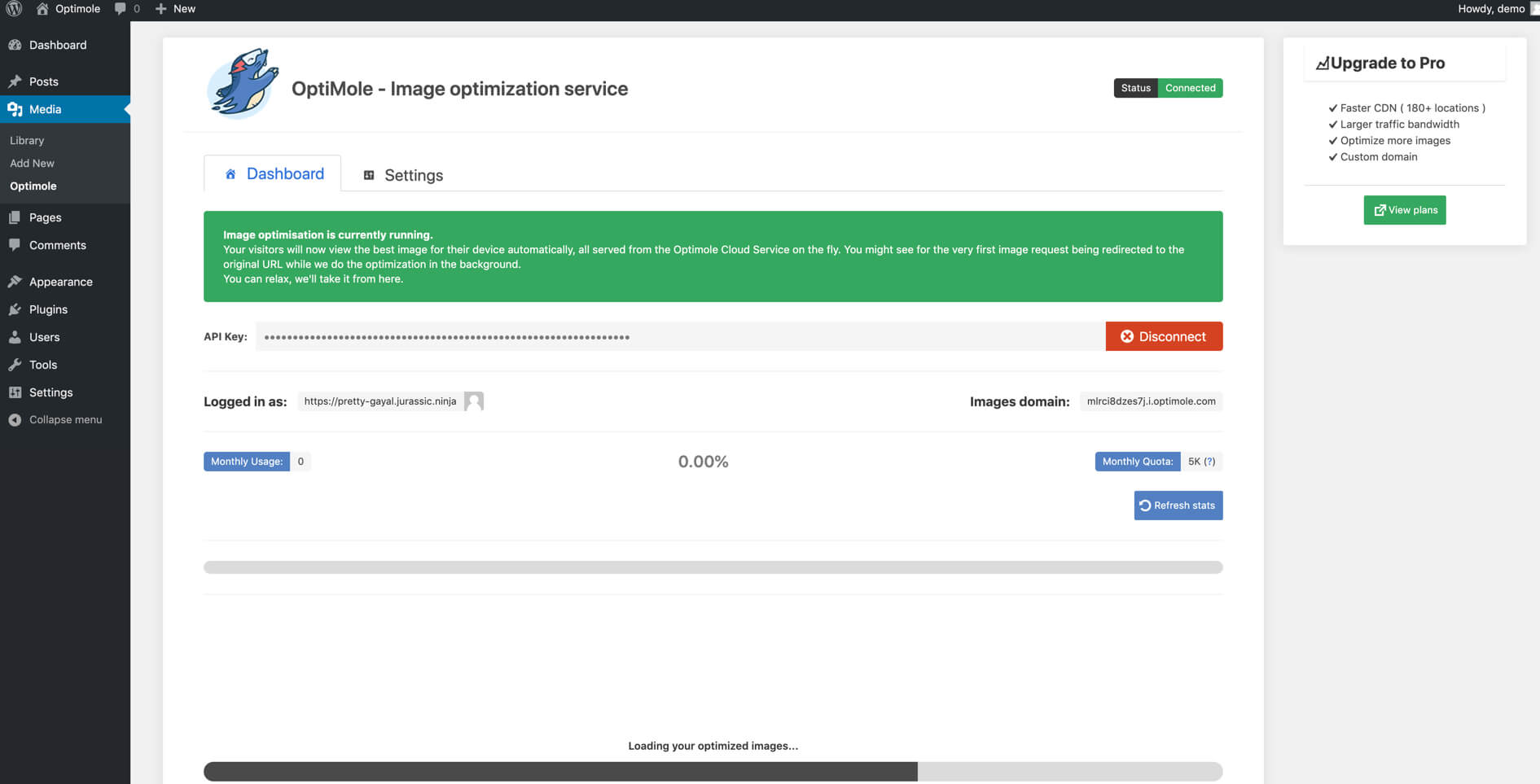Click the X icon in Disconnect button
Viewport: 1540px width, 784px height.
click(x=1127, y=336)
